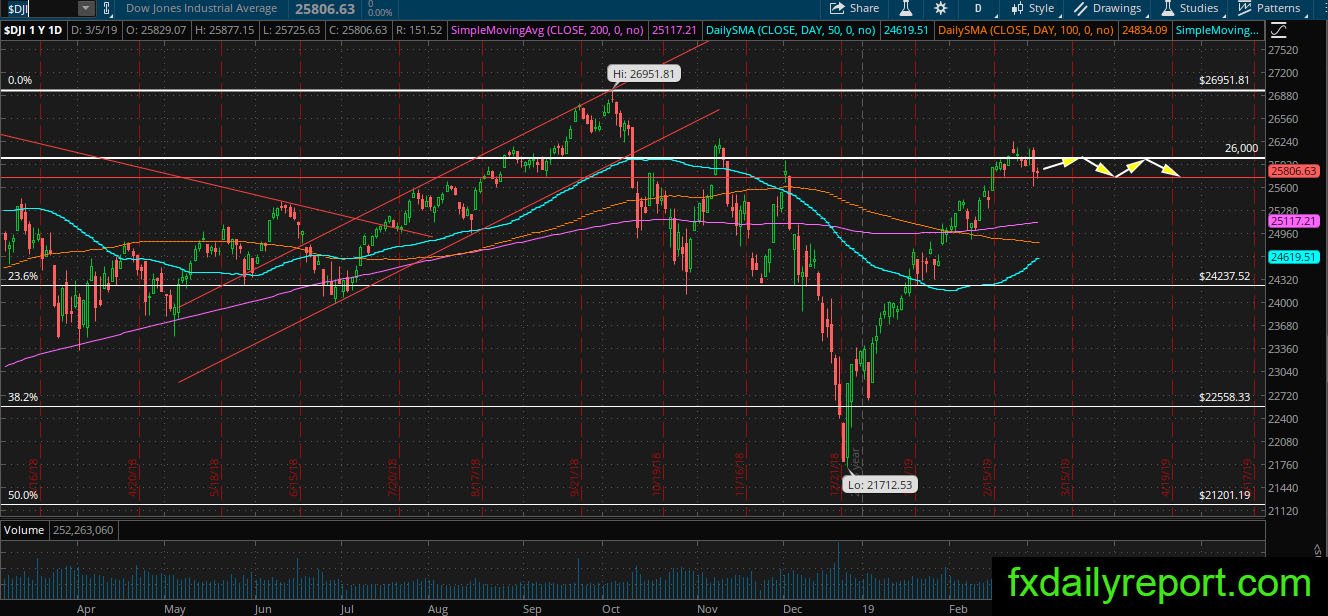Click the 50.0% Fibonacci level label
The image size is (1328, 616).
pos(23,495)
